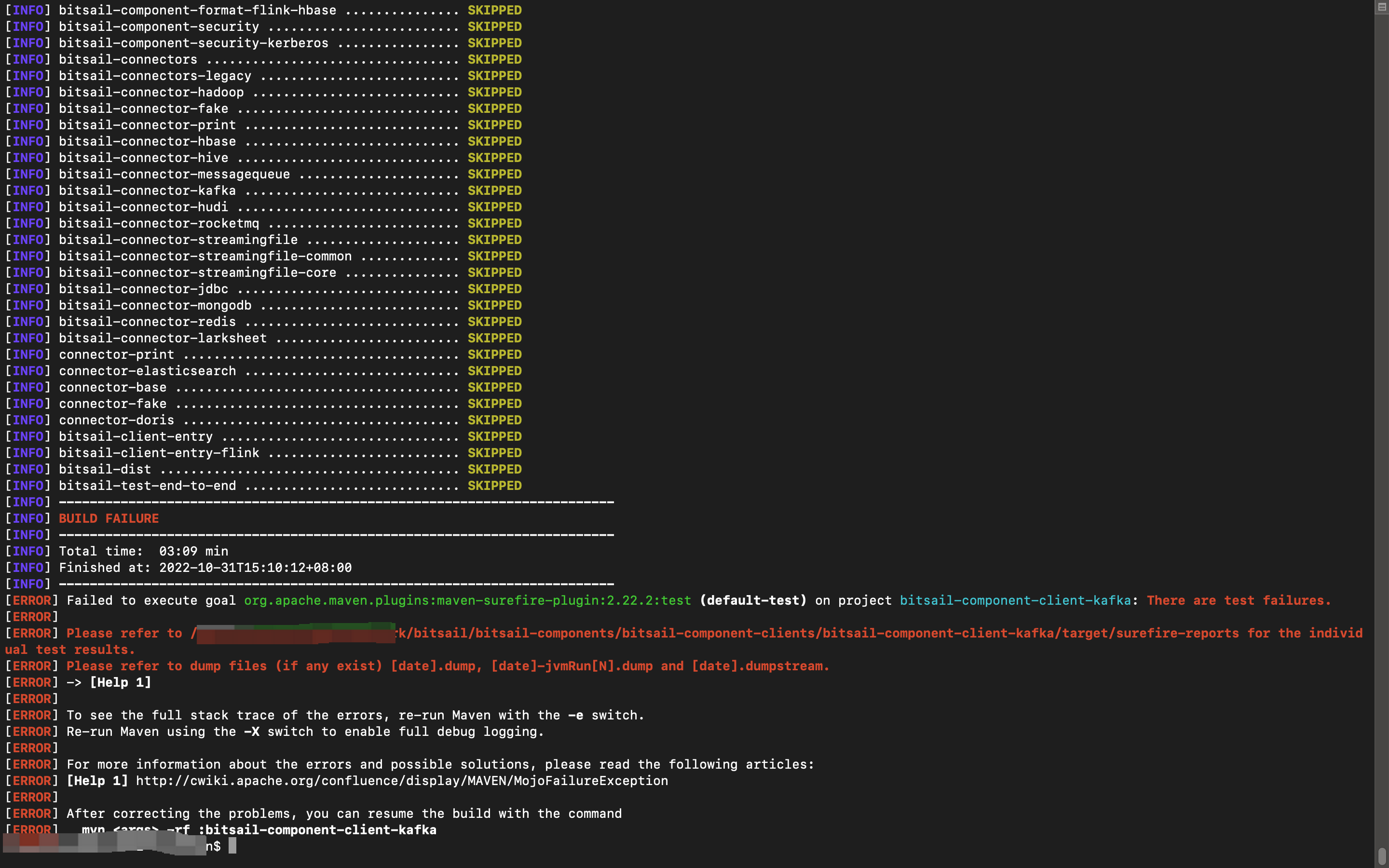Open the MojoFailureException cwiki URL
The height and width of the screenshot is (868, 1389).
(x=402, y=781)
